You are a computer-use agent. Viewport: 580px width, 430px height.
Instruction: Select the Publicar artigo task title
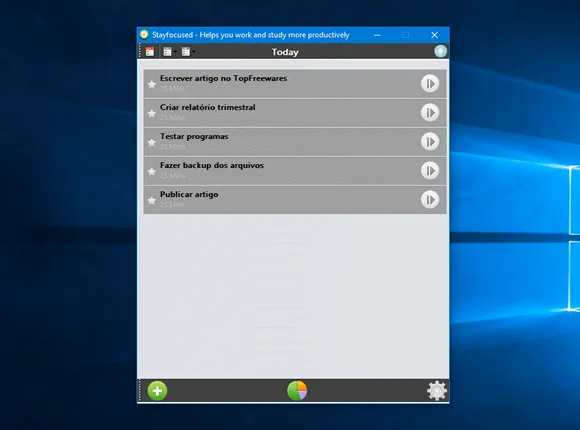[x=189, y=195]
